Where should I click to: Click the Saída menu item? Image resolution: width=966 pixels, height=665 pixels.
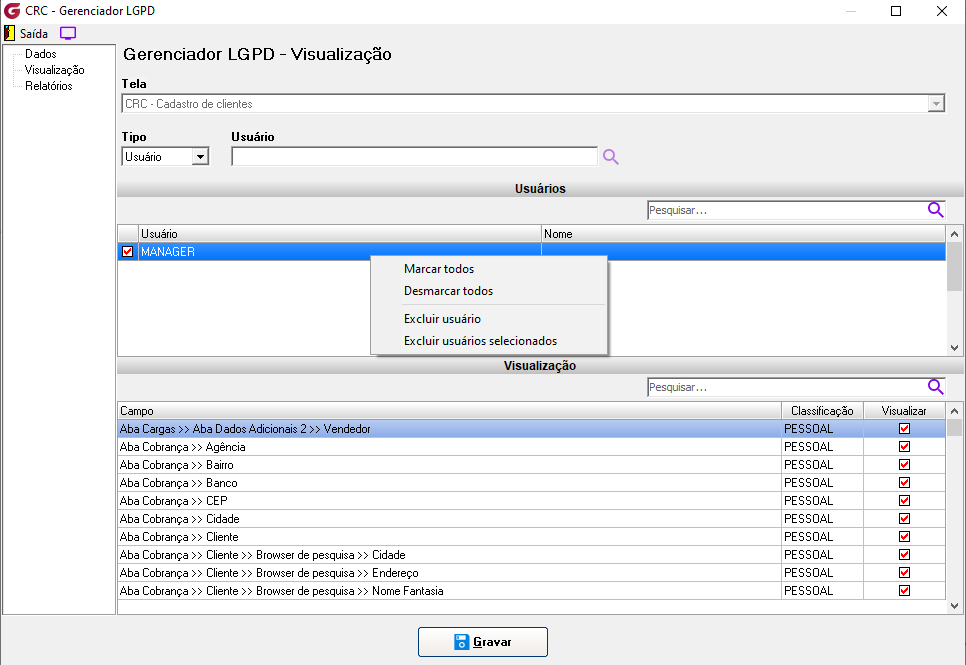33,33
